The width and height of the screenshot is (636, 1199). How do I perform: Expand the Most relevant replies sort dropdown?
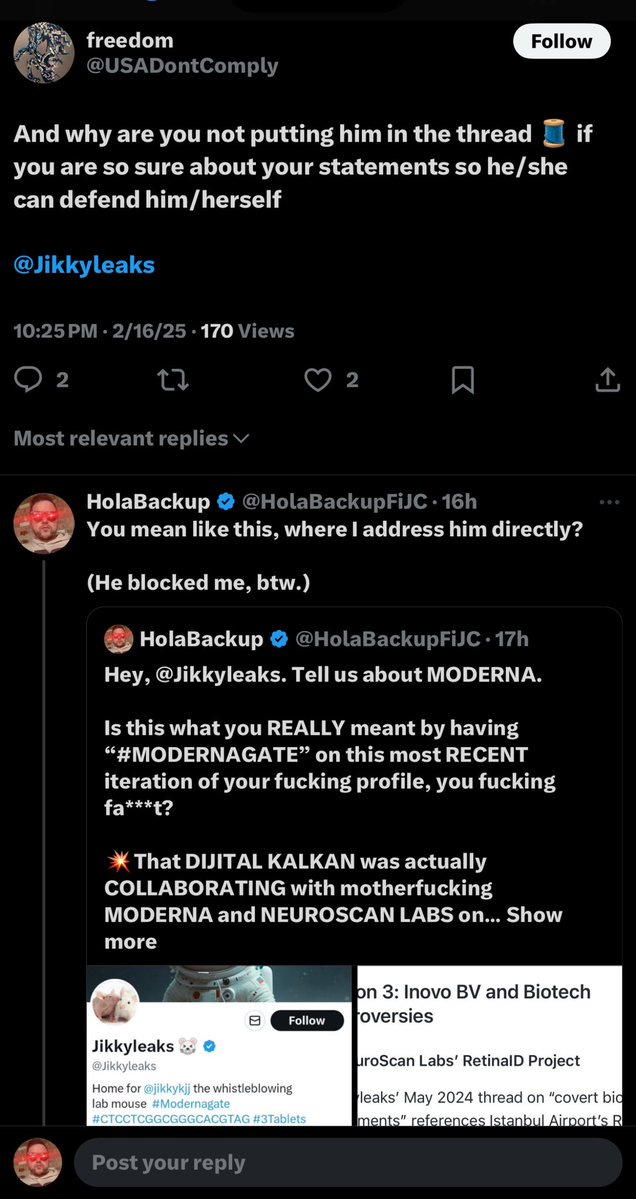click(131, 438)
